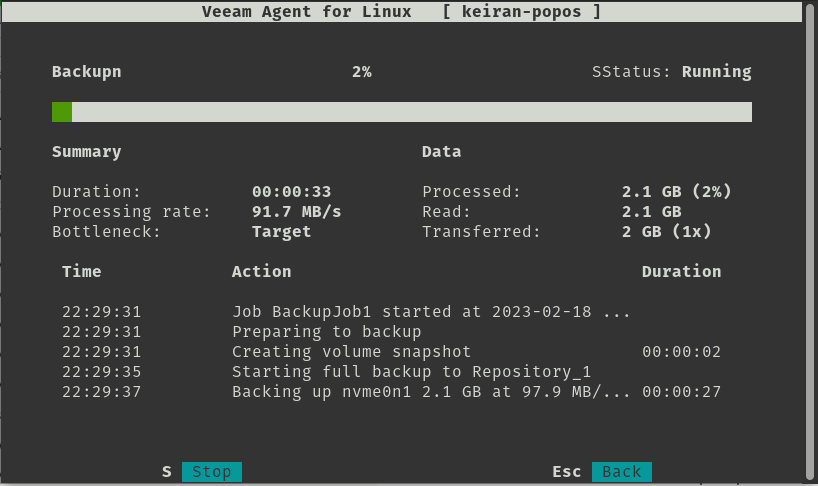The height and width of the screenshot is (486, 818).
Task: Select the 'Starting full backup to Repository_1' entry
Action: (391, 372)
